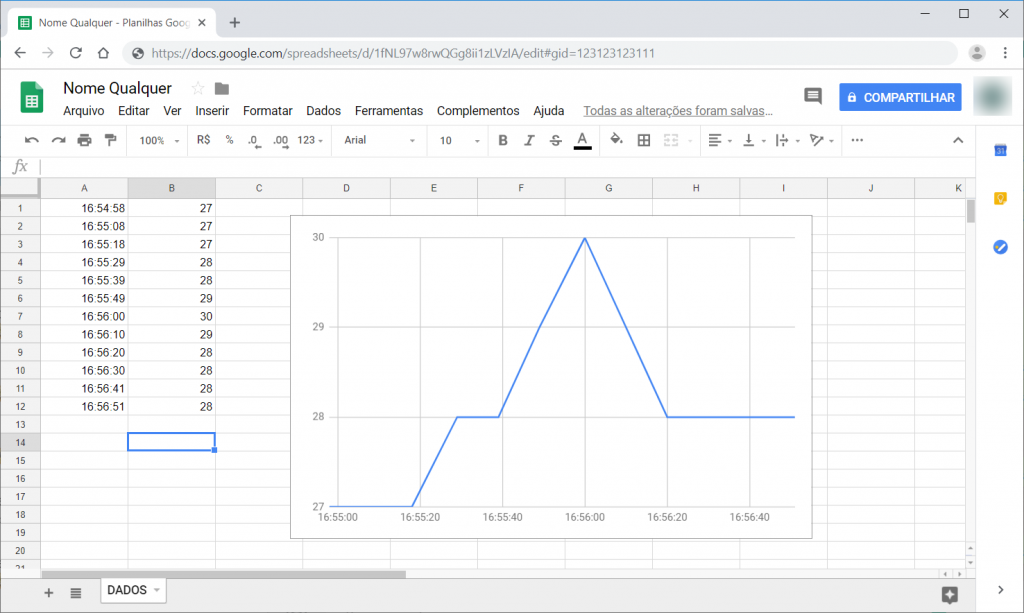Open the Ajuda menu

point(549,111)
